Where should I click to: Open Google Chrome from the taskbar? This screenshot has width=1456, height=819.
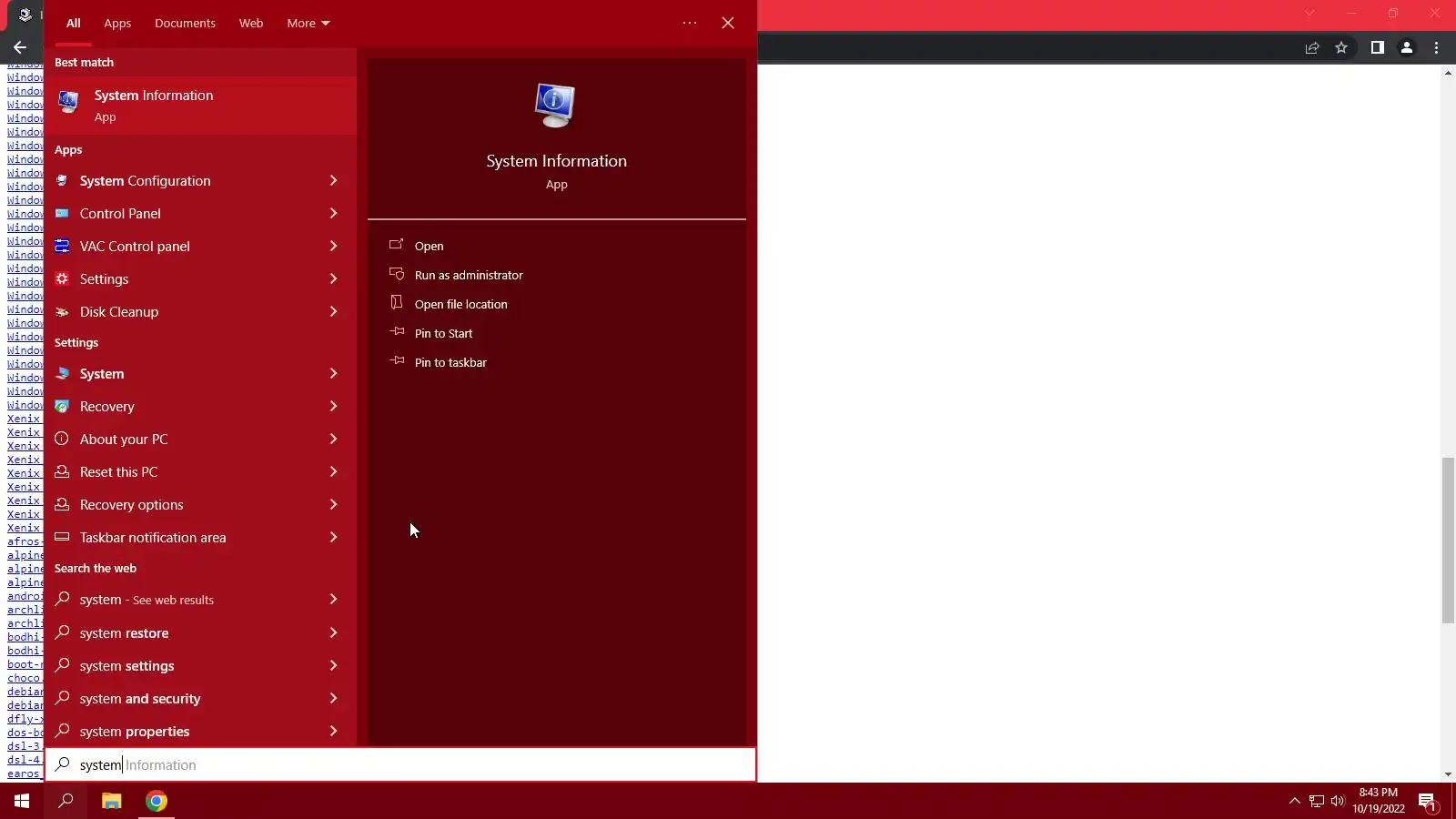coord(157,801)
